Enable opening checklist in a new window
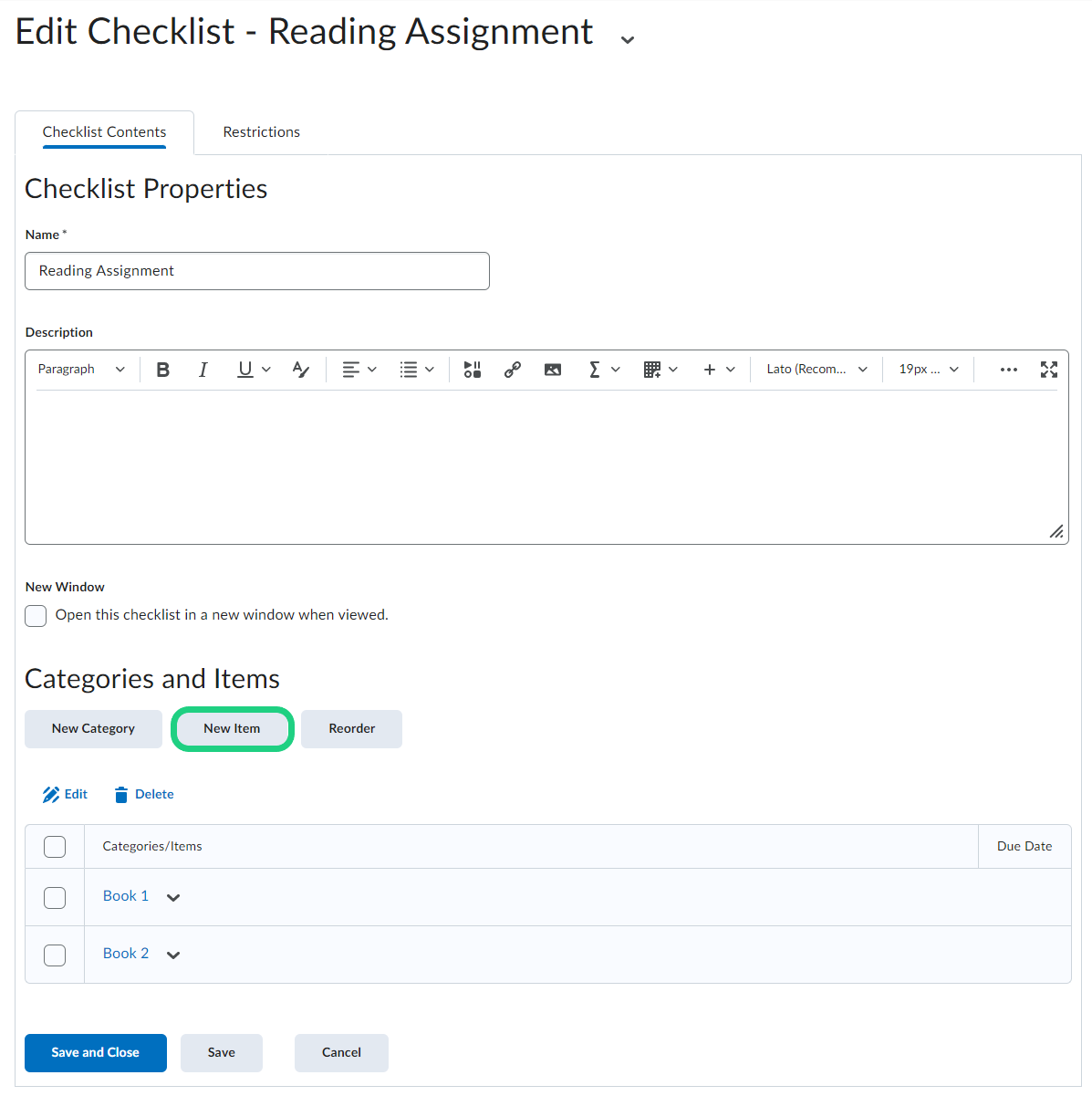Image resolution: width=1092 pixels, height=1096 pixels. [36, 616]
